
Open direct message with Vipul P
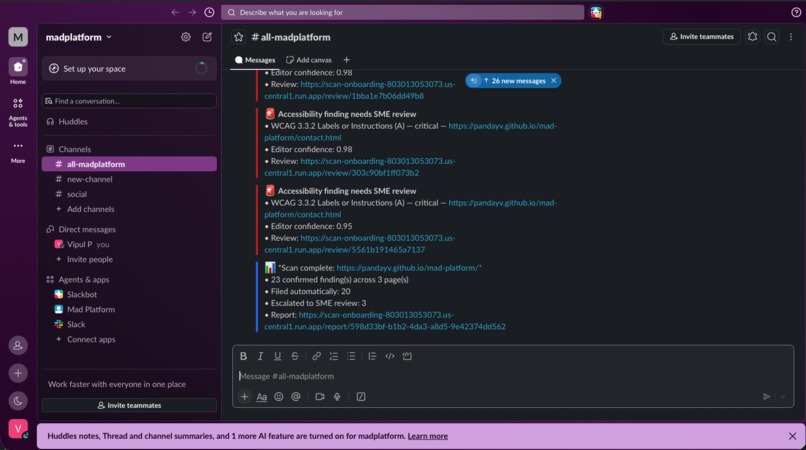(129, 244)
